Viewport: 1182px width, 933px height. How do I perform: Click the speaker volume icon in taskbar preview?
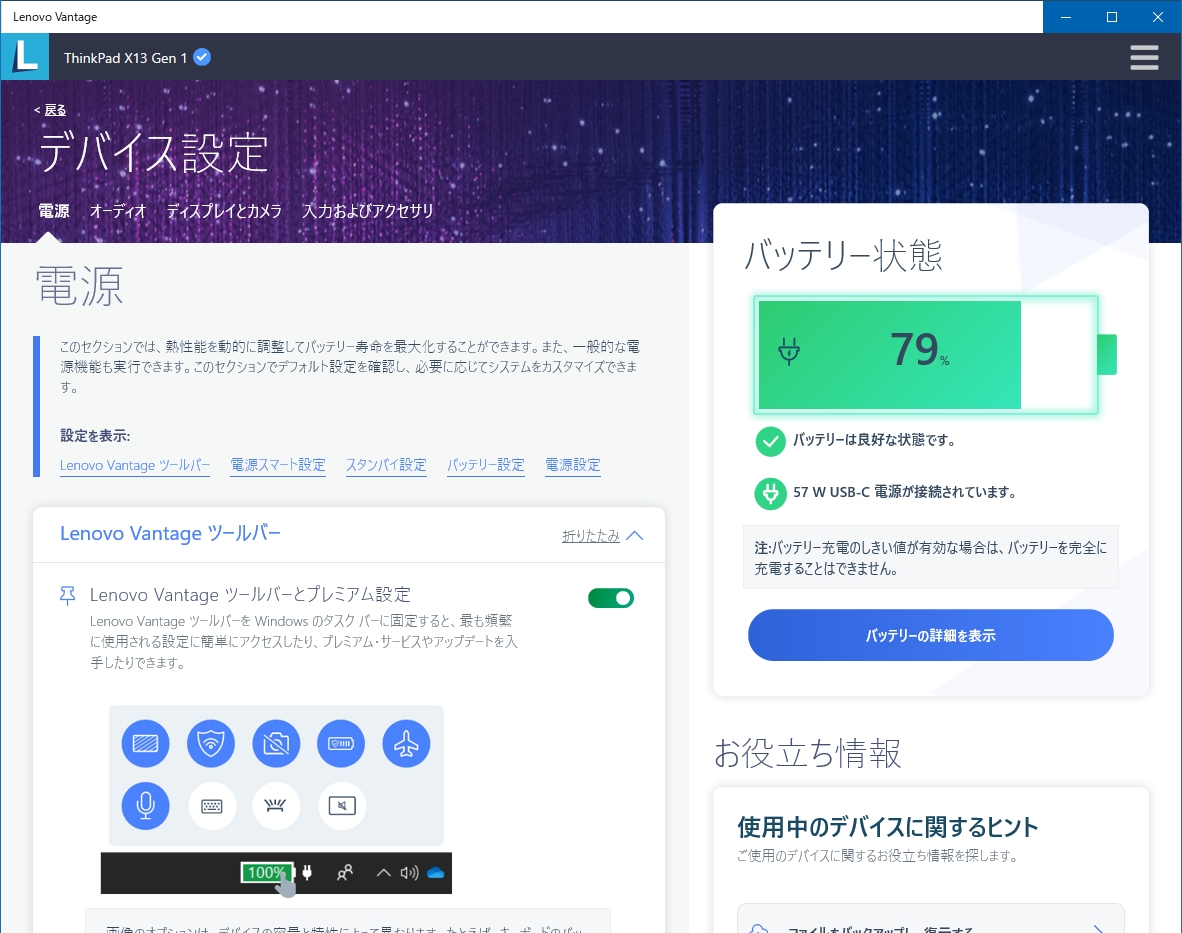pyautogui.click(x=409, y=873)
